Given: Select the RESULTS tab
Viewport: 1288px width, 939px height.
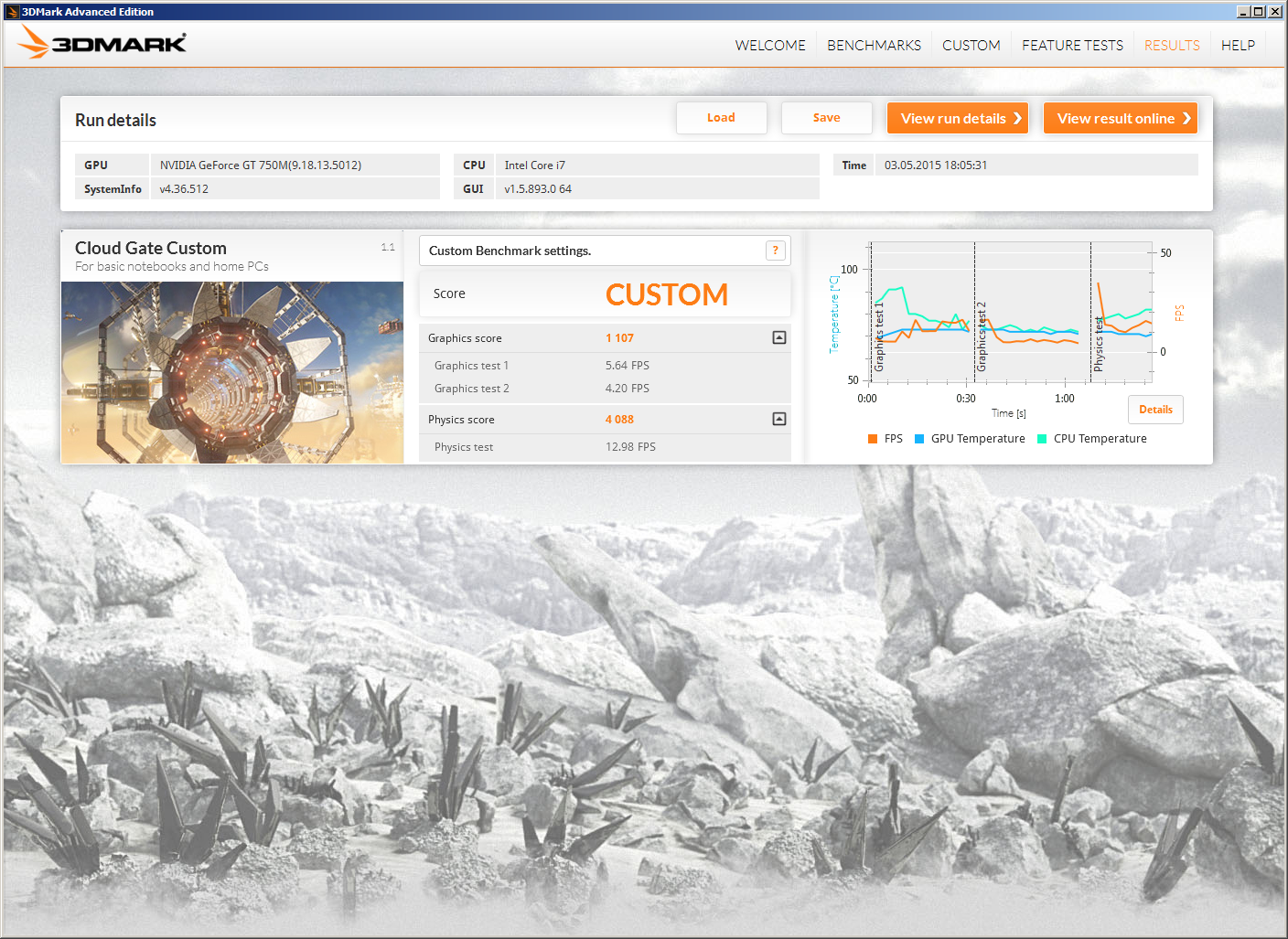Looking at the screenshot, I should (1172, 46).
